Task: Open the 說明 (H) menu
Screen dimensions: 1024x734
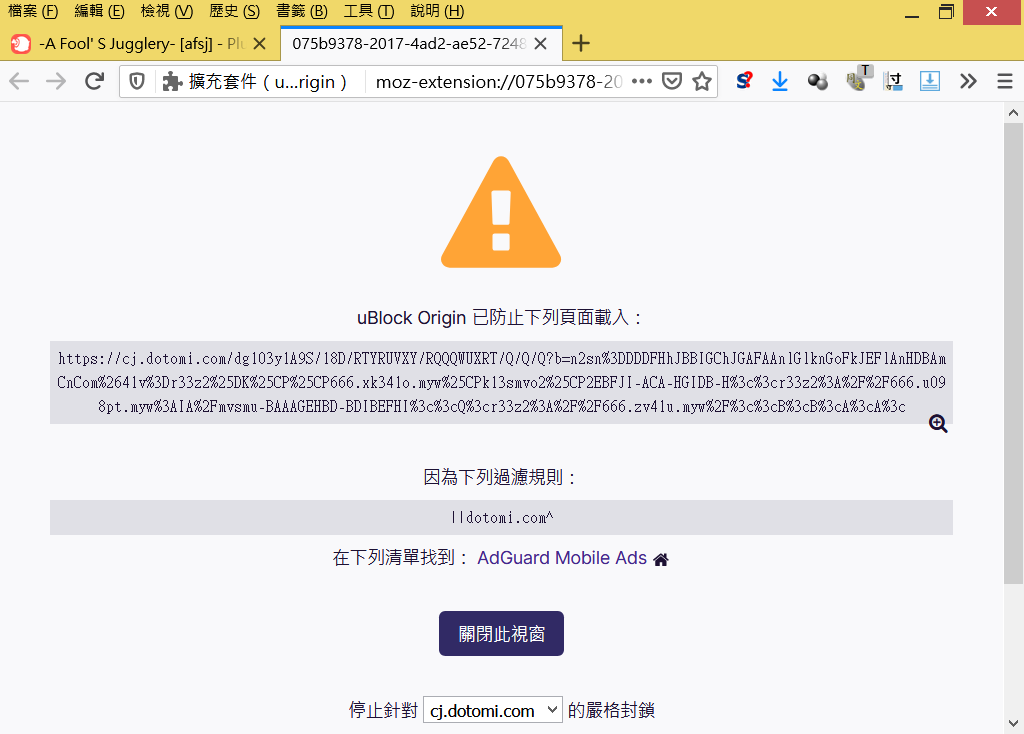Action: [x=437, y=11]
